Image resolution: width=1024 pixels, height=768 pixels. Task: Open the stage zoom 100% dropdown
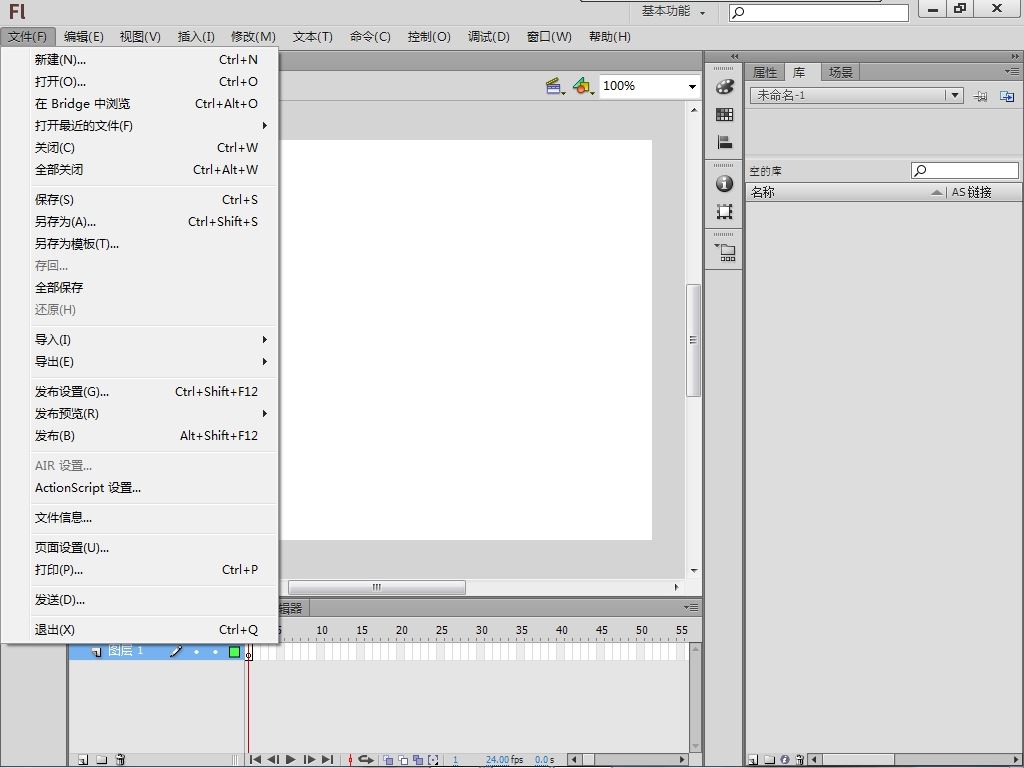click(x=691, y=87)
